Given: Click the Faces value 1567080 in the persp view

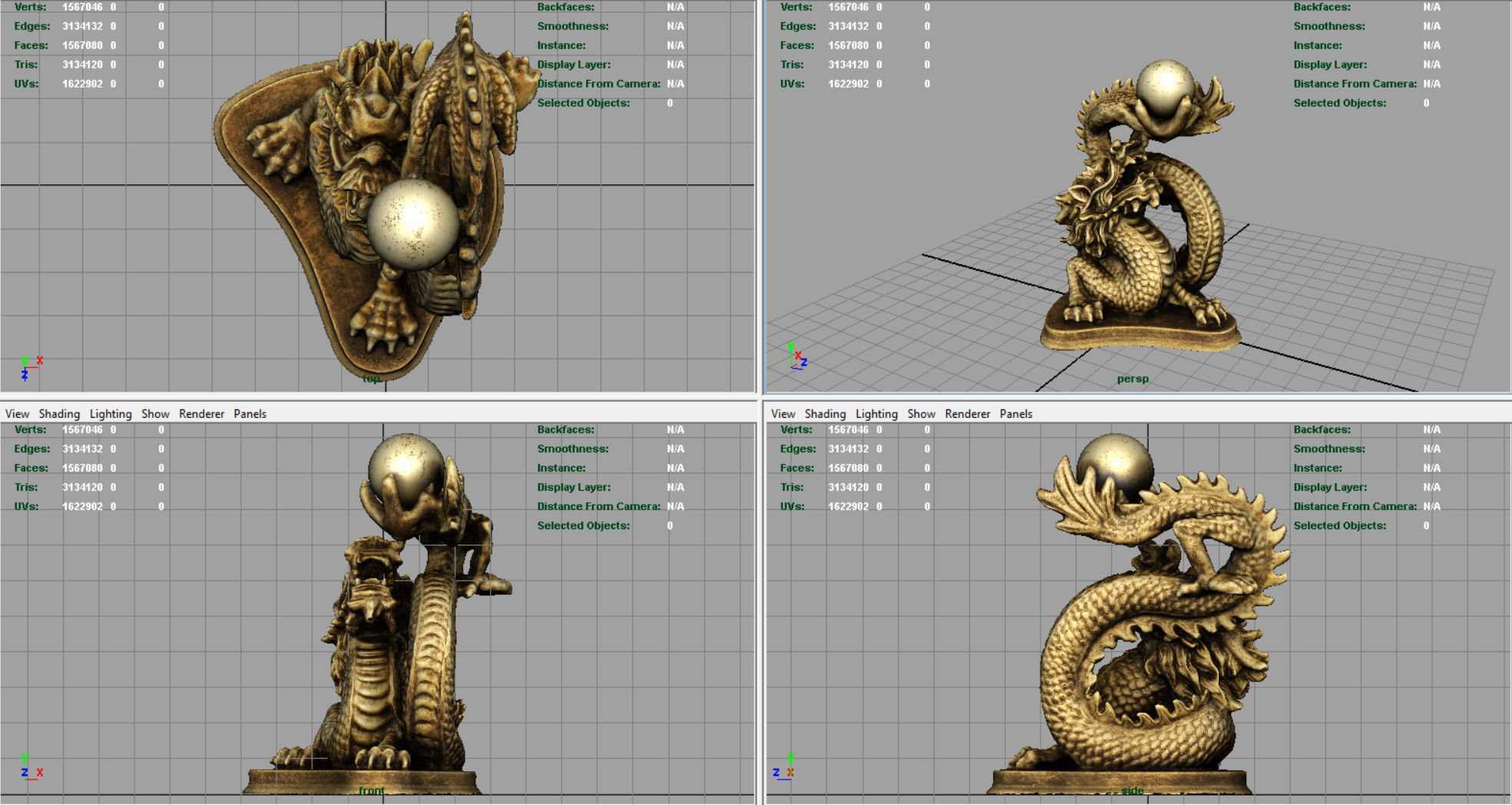Looking at the screenshot, I should click(x=849, y=45).
